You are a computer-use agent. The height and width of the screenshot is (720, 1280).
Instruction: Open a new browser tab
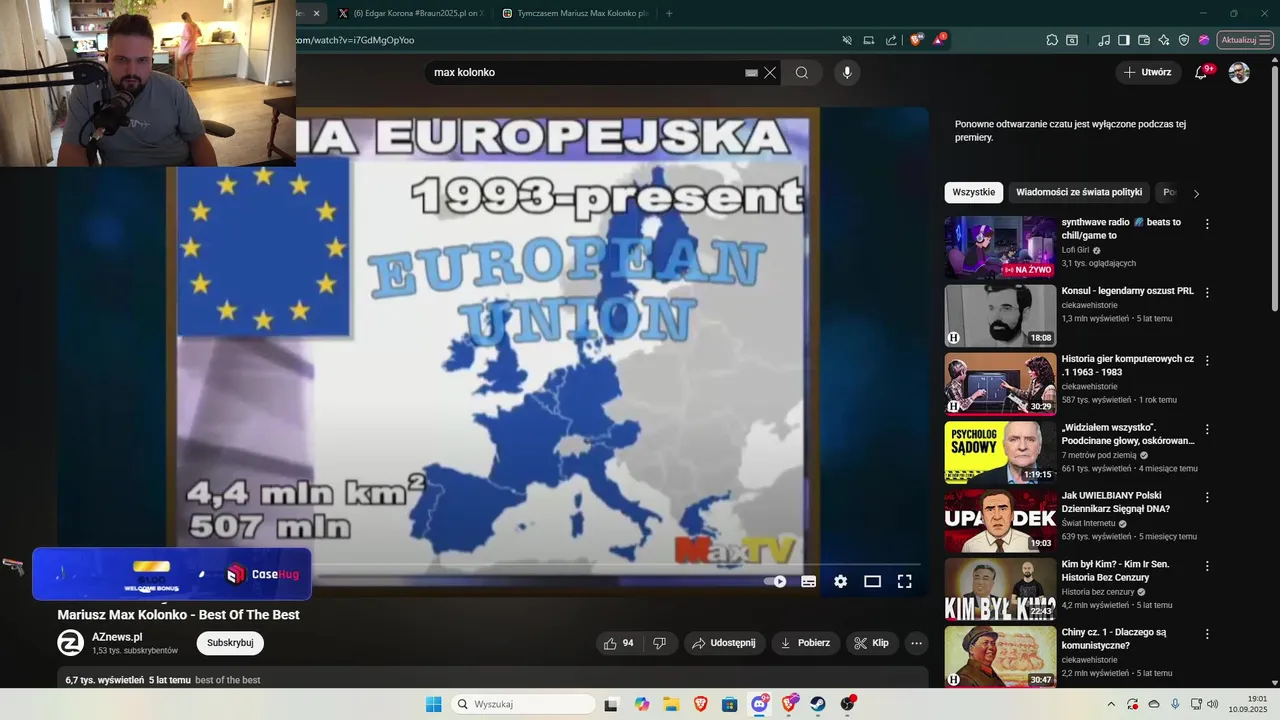(x=669, y=13)
